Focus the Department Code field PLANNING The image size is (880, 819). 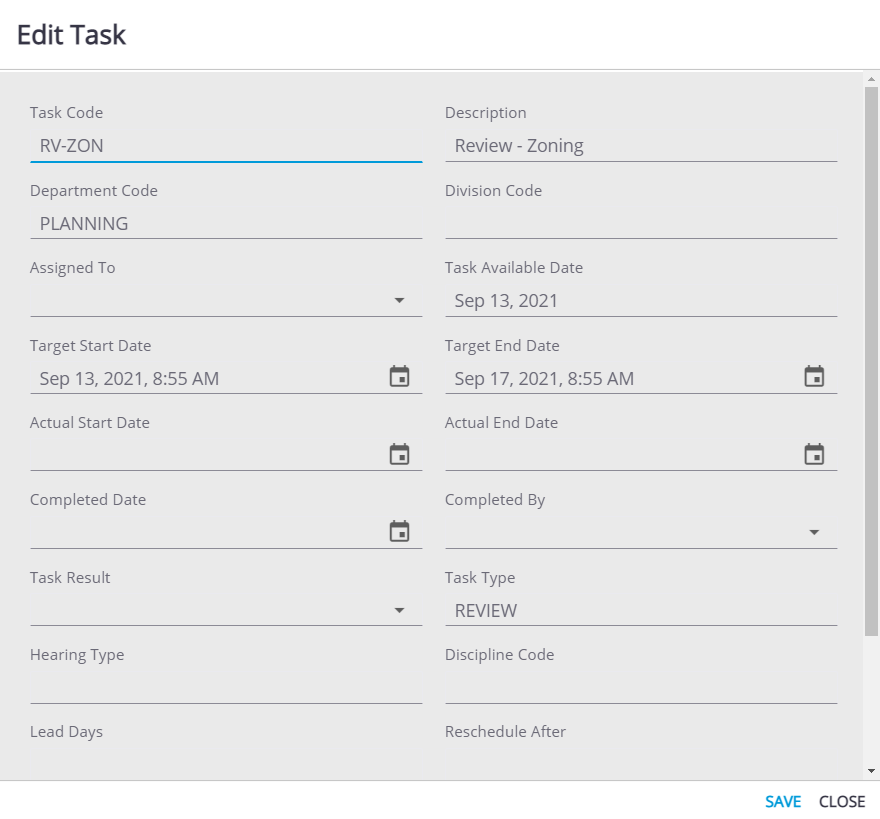226,223
